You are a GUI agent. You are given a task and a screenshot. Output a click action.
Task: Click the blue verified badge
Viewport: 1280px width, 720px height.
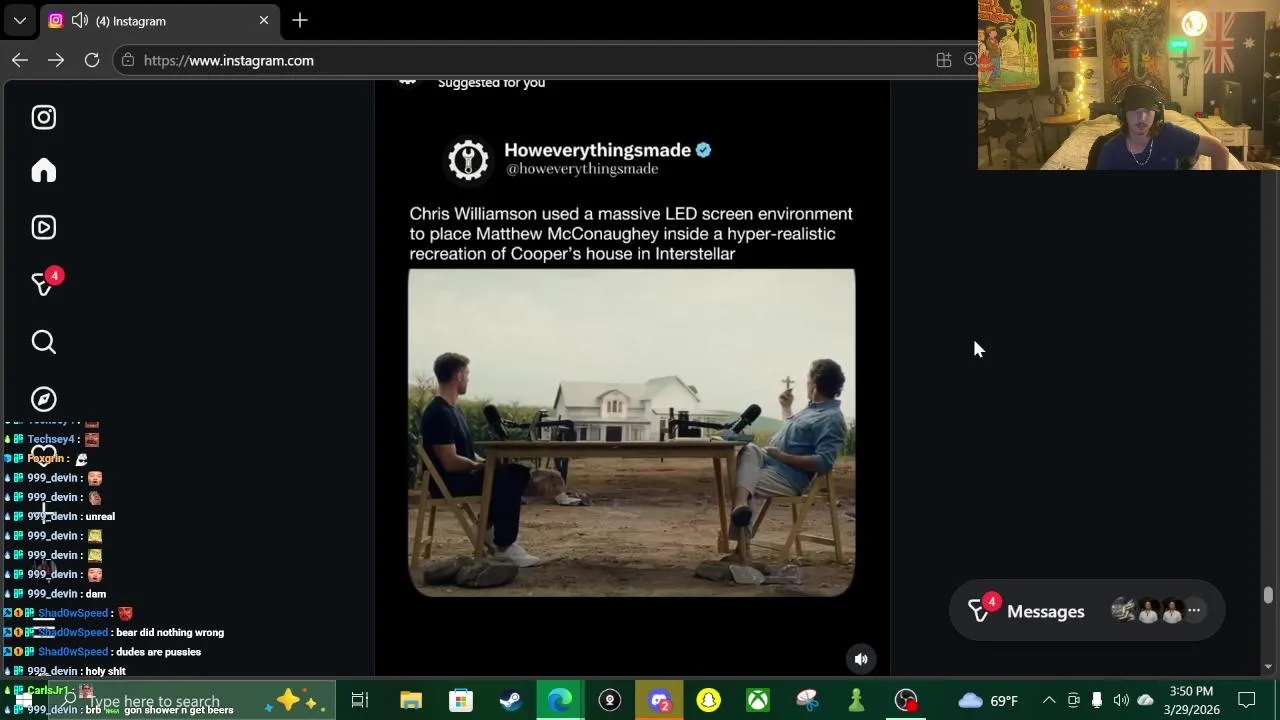[x=703, y=150]
